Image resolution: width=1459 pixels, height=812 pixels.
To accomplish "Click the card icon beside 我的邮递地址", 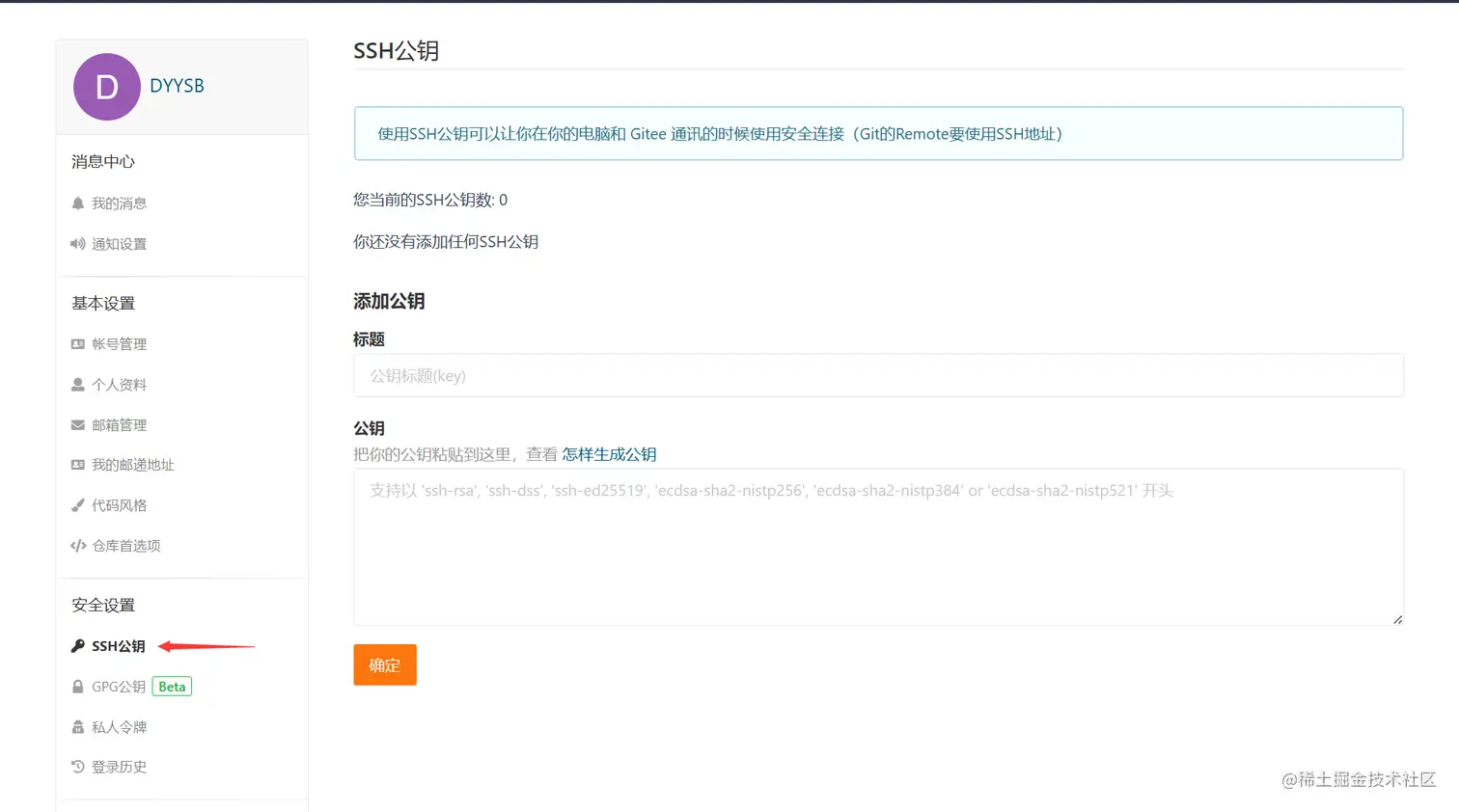I will pyautogui.click(x=78, y=465).
